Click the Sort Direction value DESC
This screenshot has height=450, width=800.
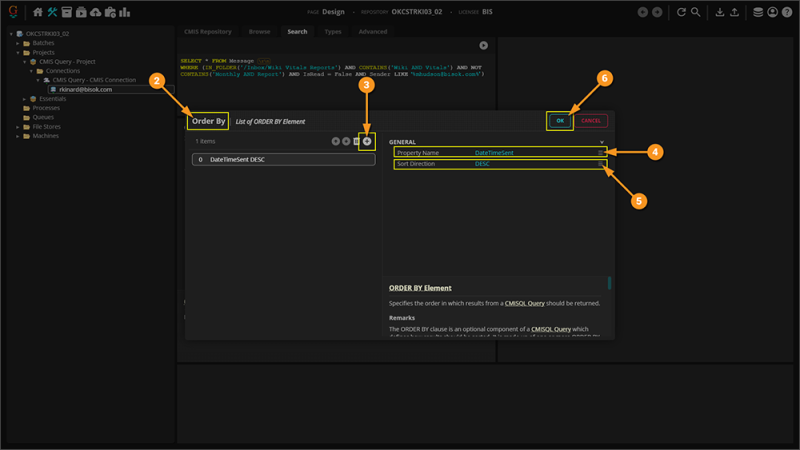[482, 164]
